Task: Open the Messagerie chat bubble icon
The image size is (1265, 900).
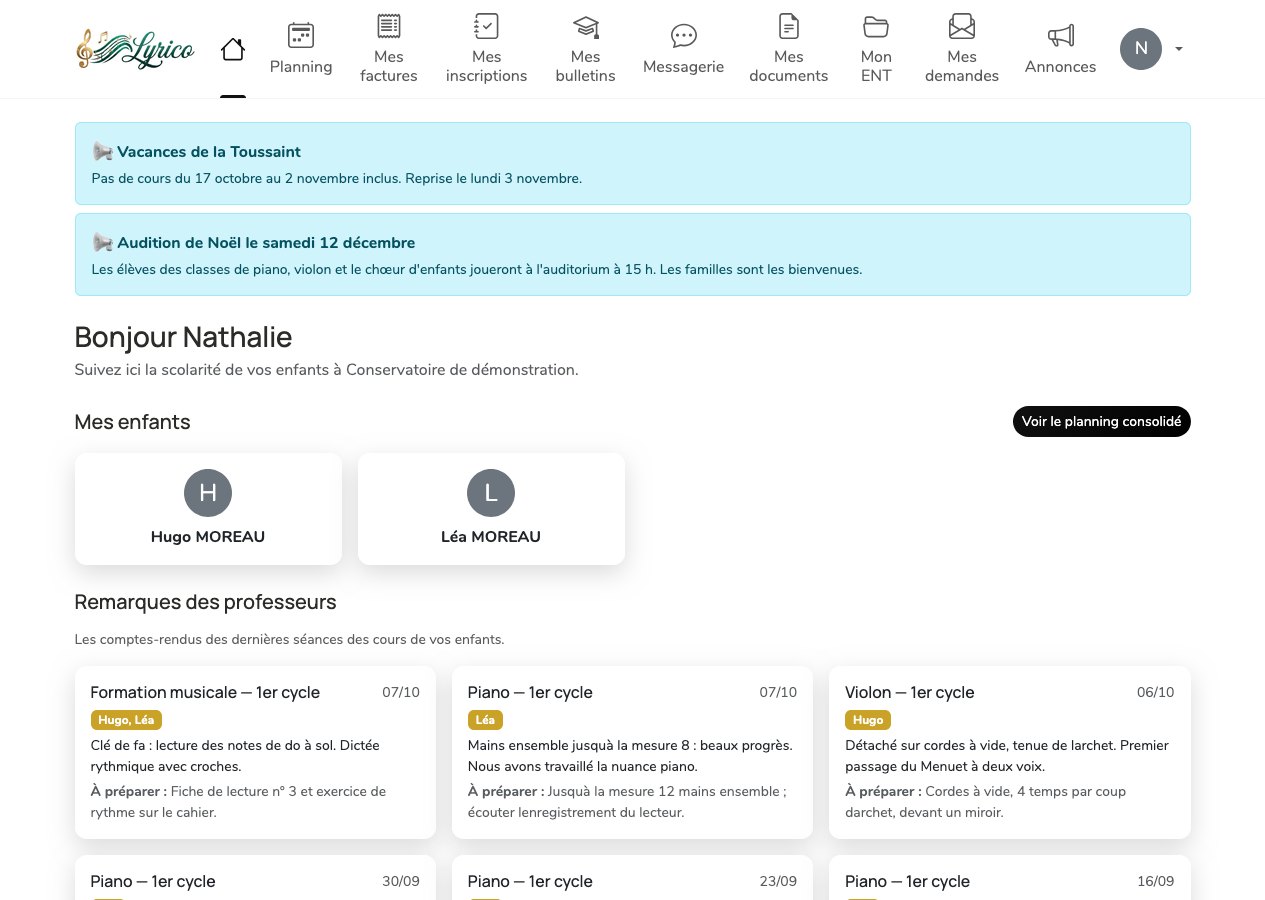Action: tap(684, 36)
